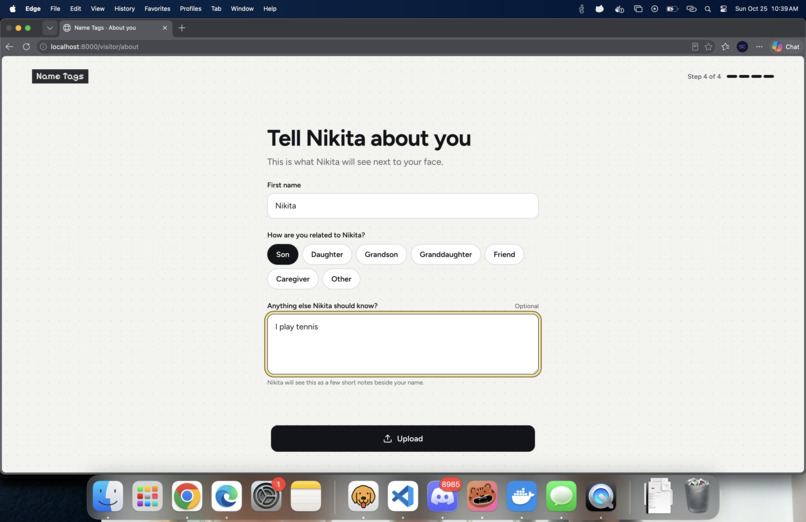Viewport: 806px width, 522px height.
Task: Click the date and time display
Action: [766, 9]
